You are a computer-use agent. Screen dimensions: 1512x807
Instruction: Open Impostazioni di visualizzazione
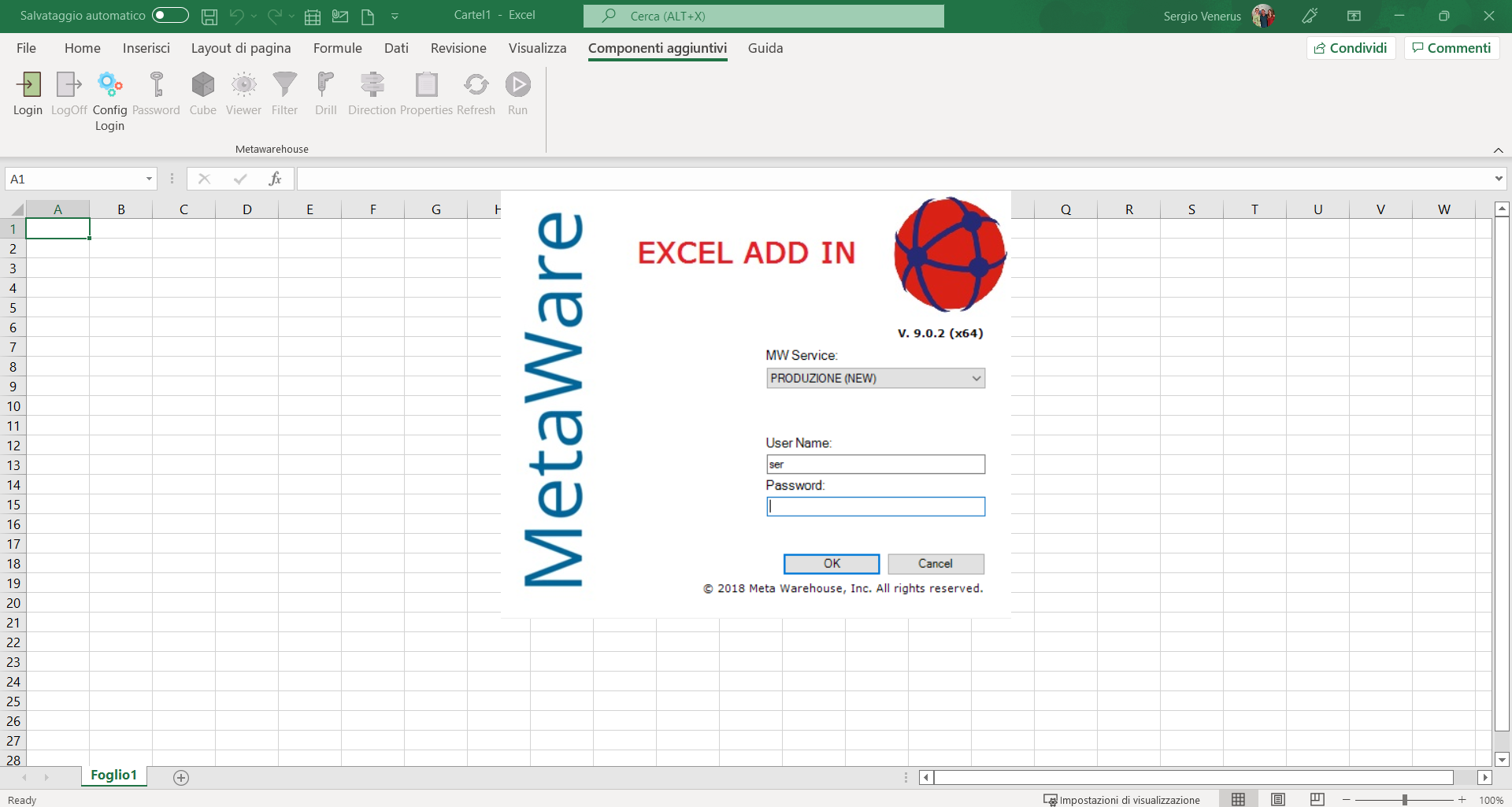[x=1122, y=799]
